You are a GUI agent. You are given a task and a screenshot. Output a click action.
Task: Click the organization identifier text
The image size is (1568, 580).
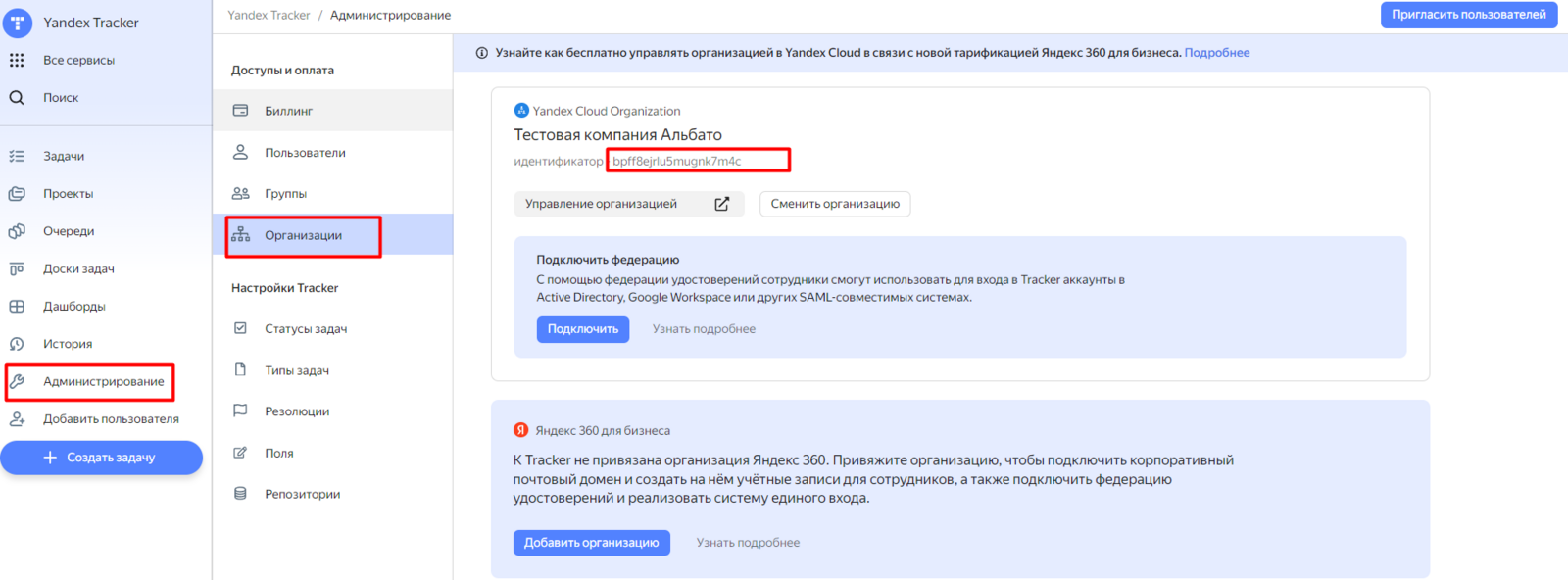(x=677, y=161)
